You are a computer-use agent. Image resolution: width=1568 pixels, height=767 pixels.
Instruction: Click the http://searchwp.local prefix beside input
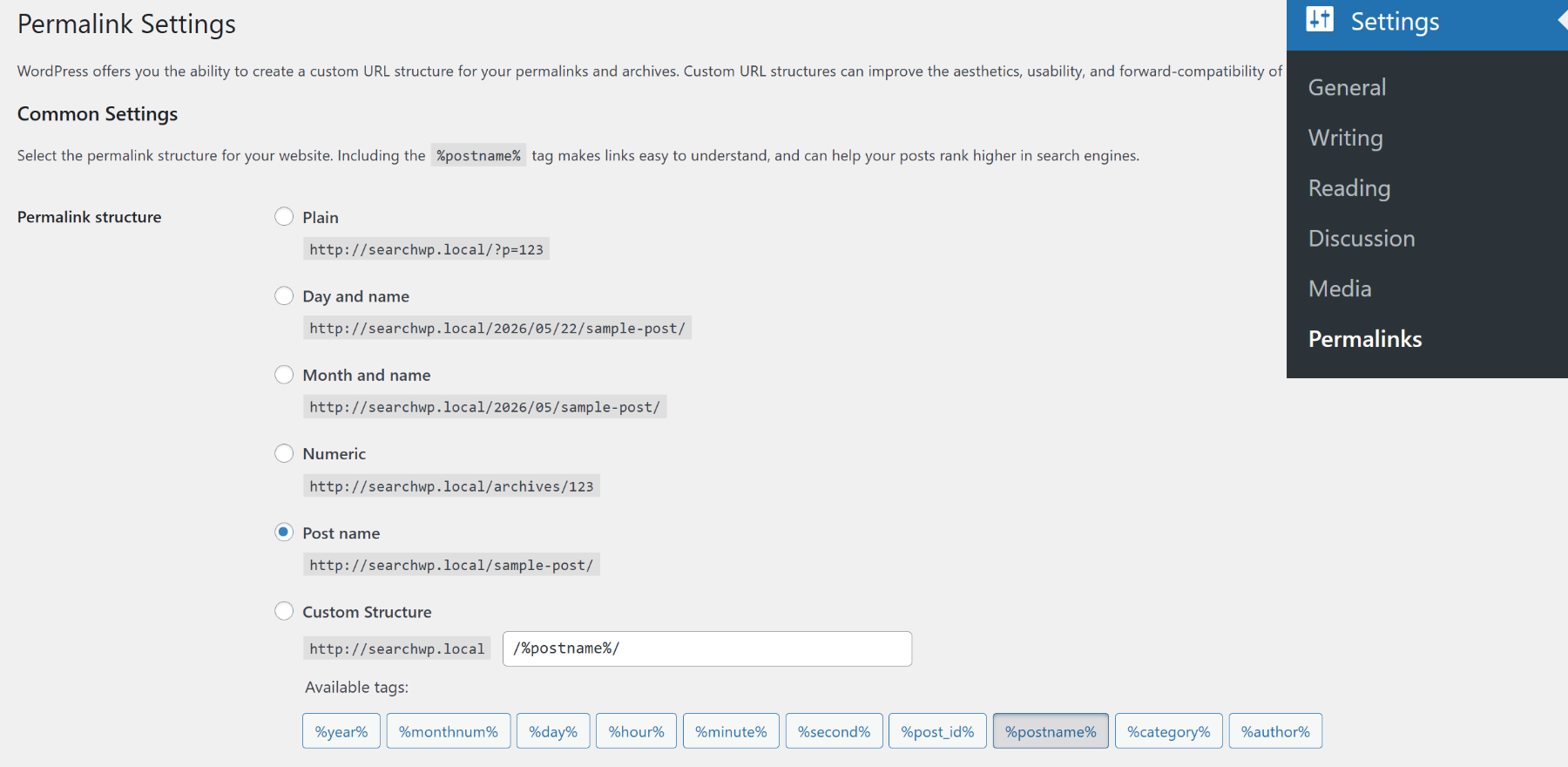point(397,648)
